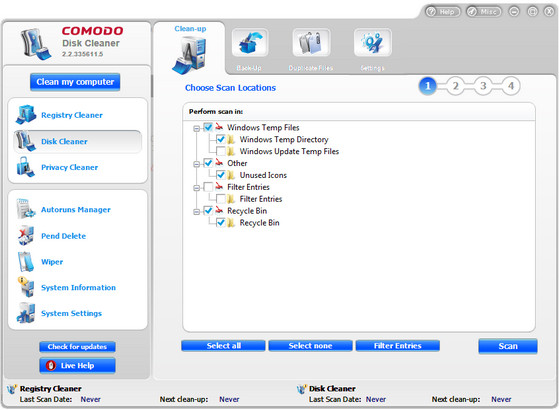
Task: Jump to wizard step 2 circle
Action: pyautogui.click(x=455, y=86)
